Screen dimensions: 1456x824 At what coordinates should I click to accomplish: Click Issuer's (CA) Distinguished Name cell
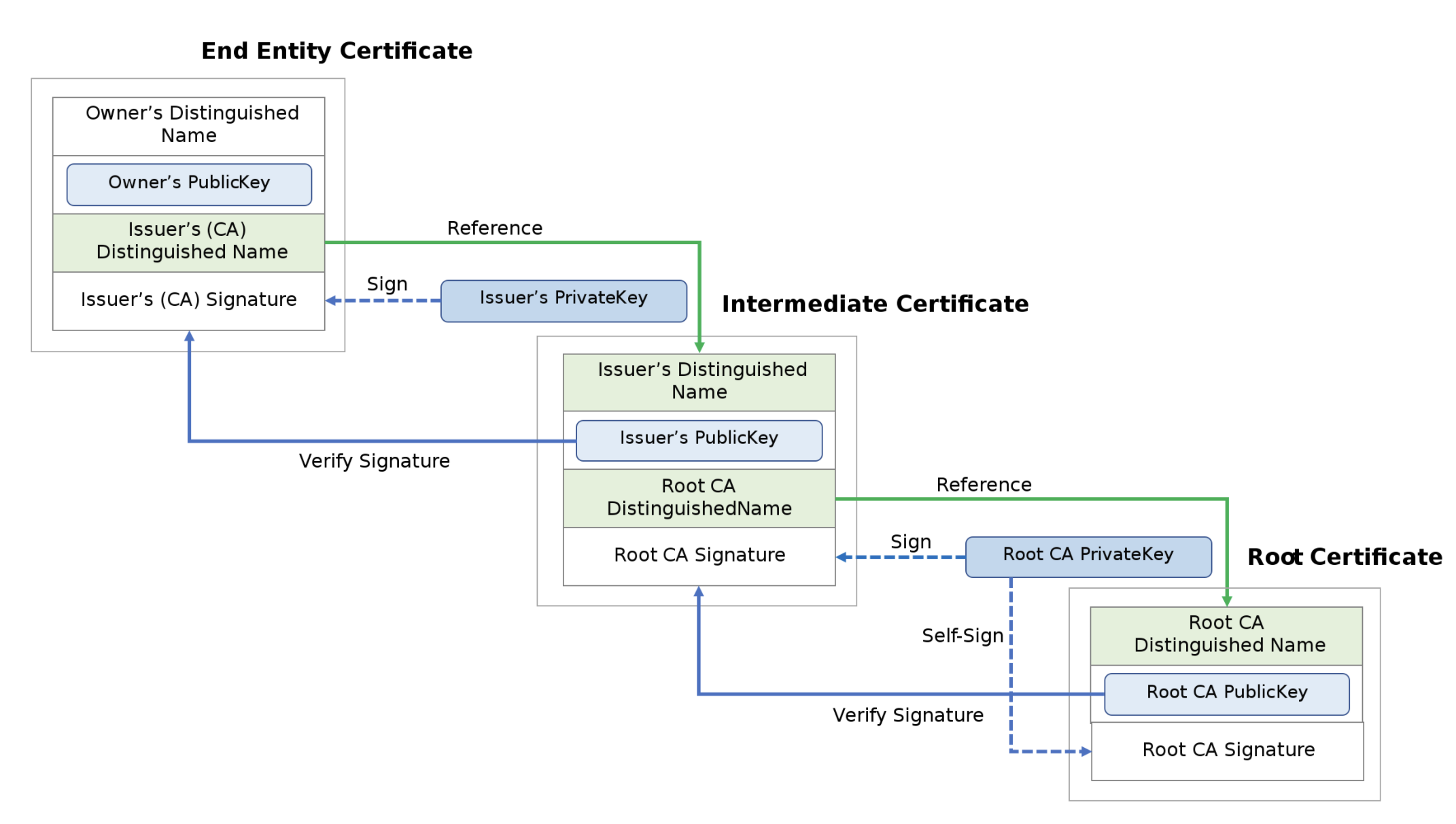click(x=189, y=242)
